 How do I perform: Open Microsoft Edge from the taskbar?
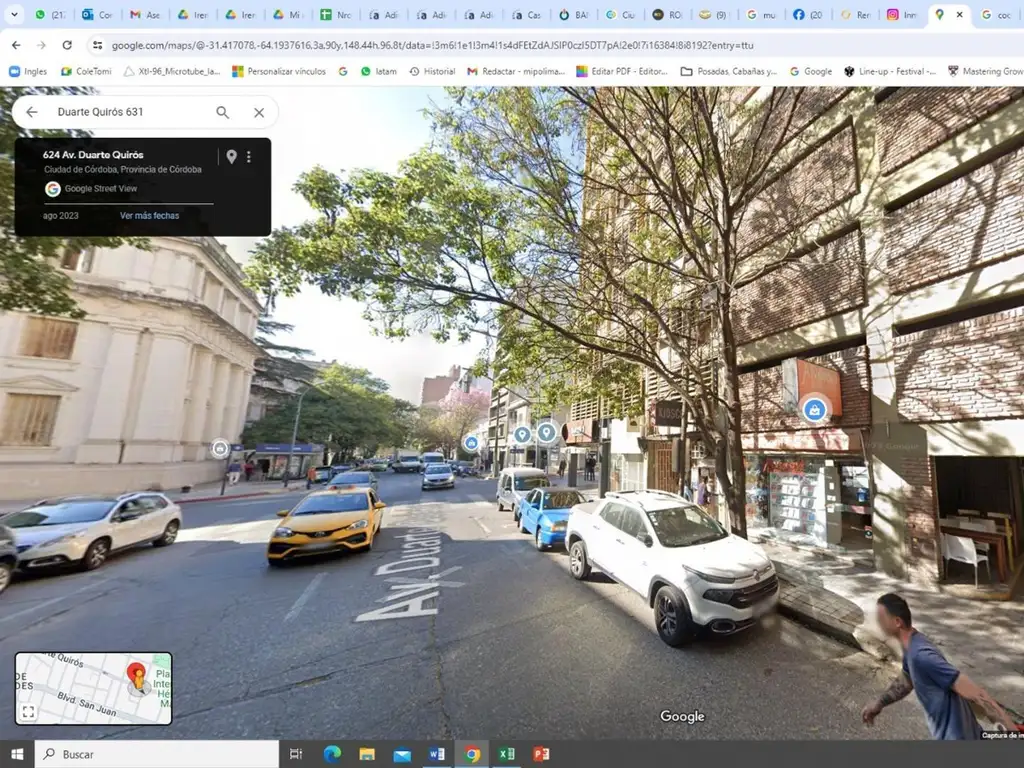(x=332, y=754)
